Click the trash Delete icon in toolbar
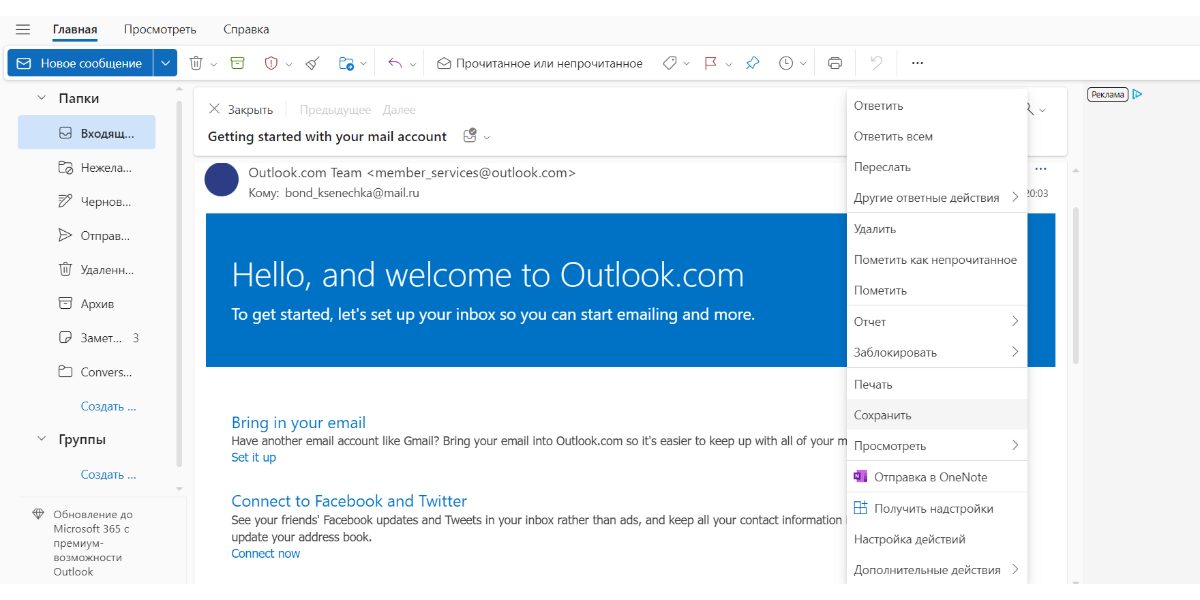Image resolution: width=1200 pixels, height=600 pixels. [x=196, y=63]
